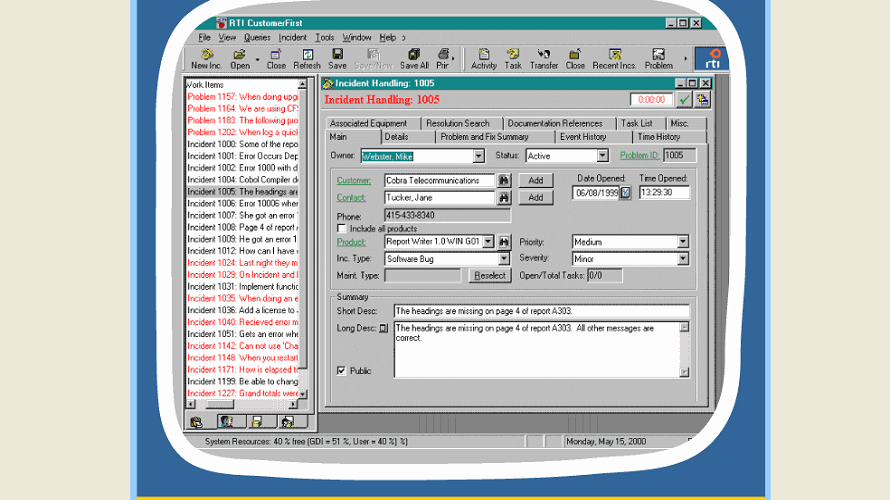Click the Product link label
This screenshot has width=890, height=500.
(x=351, y=242)
